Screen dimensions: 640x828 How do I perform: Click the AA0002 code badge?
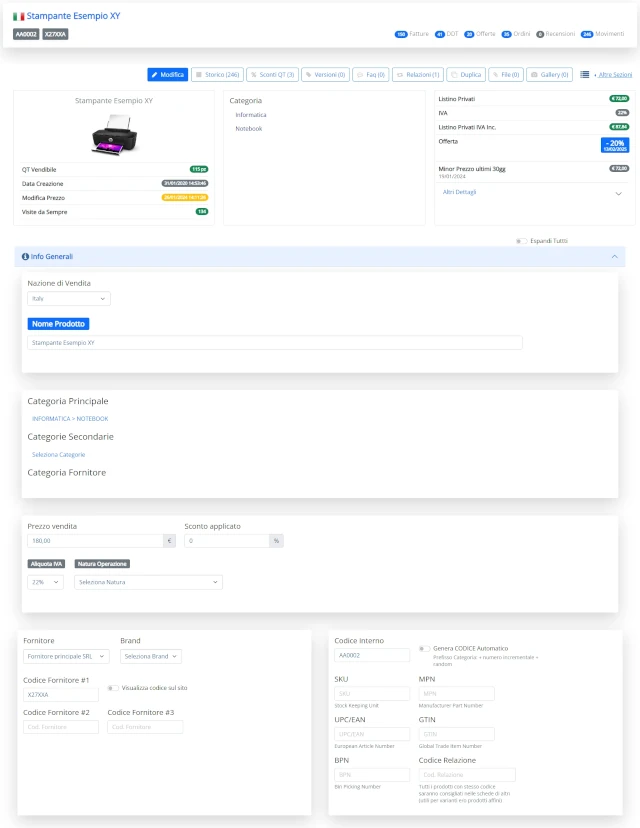click(26, 34)
